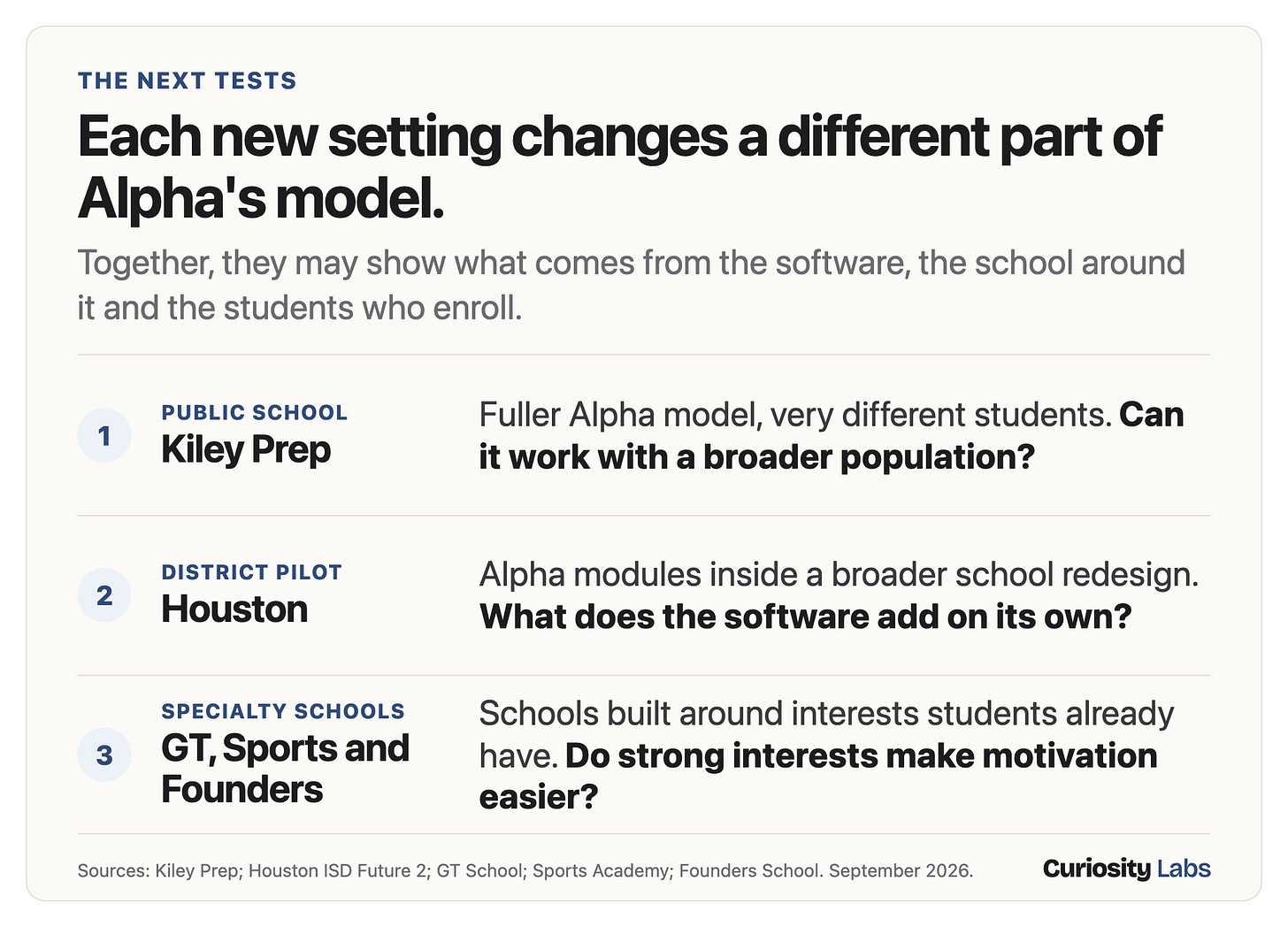
Task: Click 'Schools built around interests students already' text
Action: coord(826,714)
